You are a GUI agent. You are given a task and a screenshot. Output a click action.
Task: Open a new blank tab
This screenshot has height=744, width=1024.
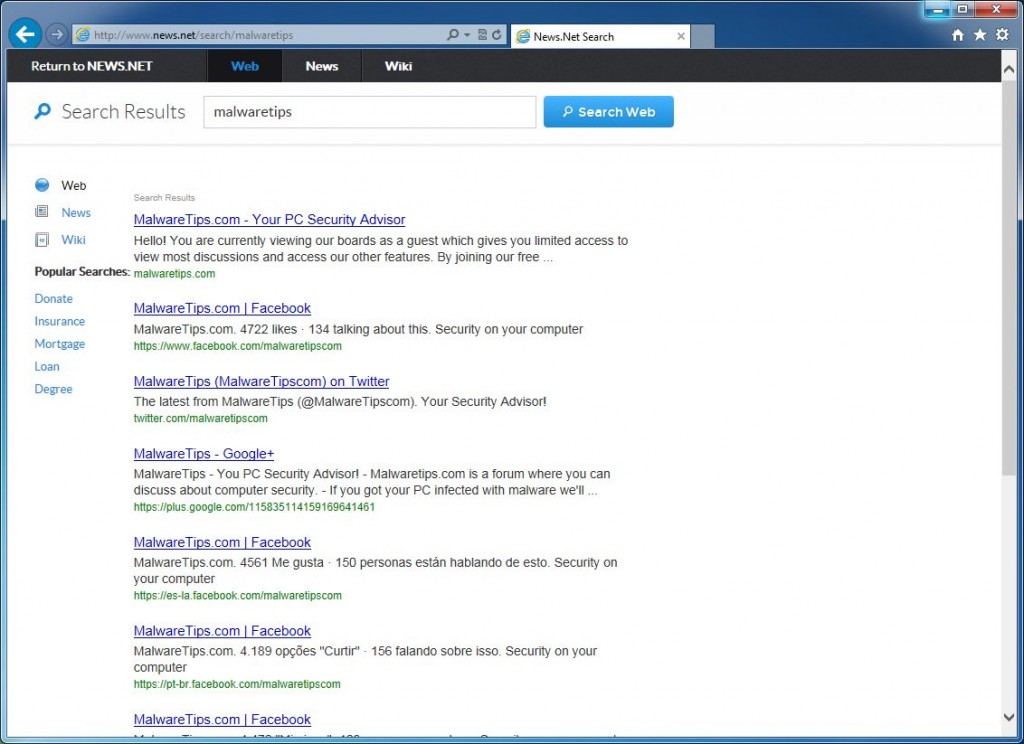pos(703,36)
